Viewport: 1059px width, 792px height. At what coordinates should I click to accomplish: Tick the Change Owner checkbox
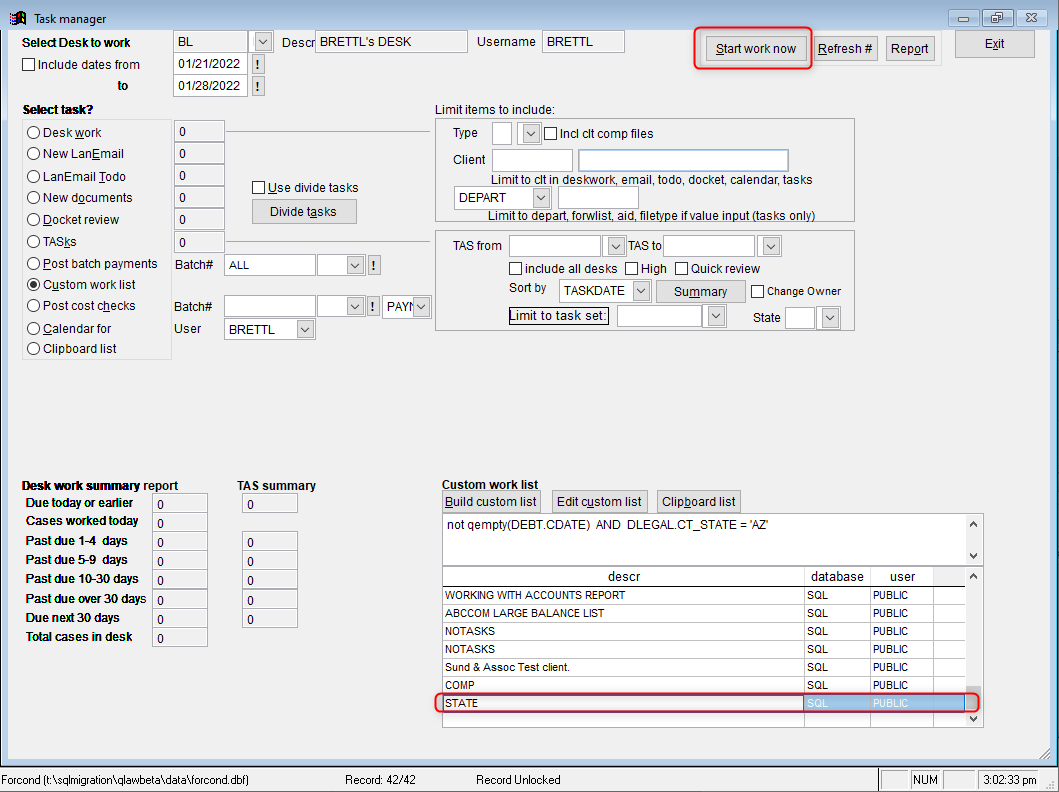758,291
